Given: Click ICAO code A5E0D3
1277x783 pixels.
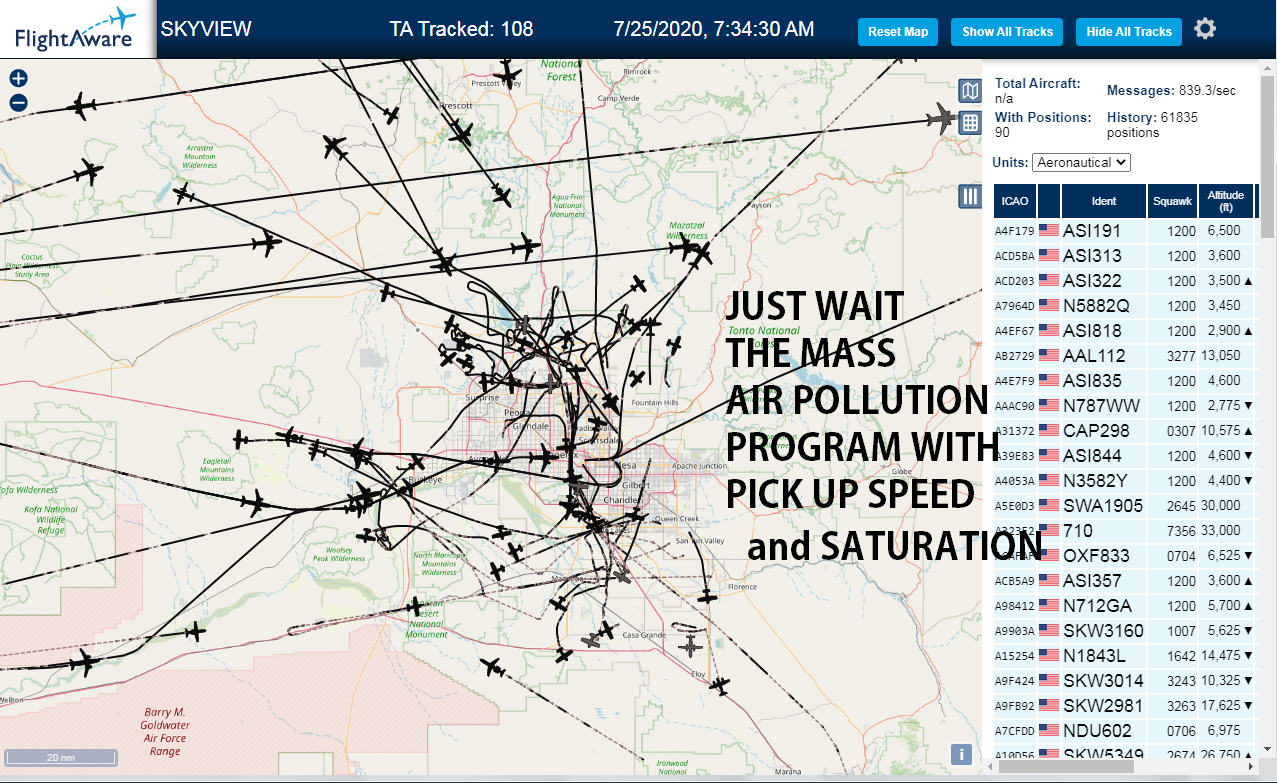Looking at the screenshot, I should coord(1014,506).
